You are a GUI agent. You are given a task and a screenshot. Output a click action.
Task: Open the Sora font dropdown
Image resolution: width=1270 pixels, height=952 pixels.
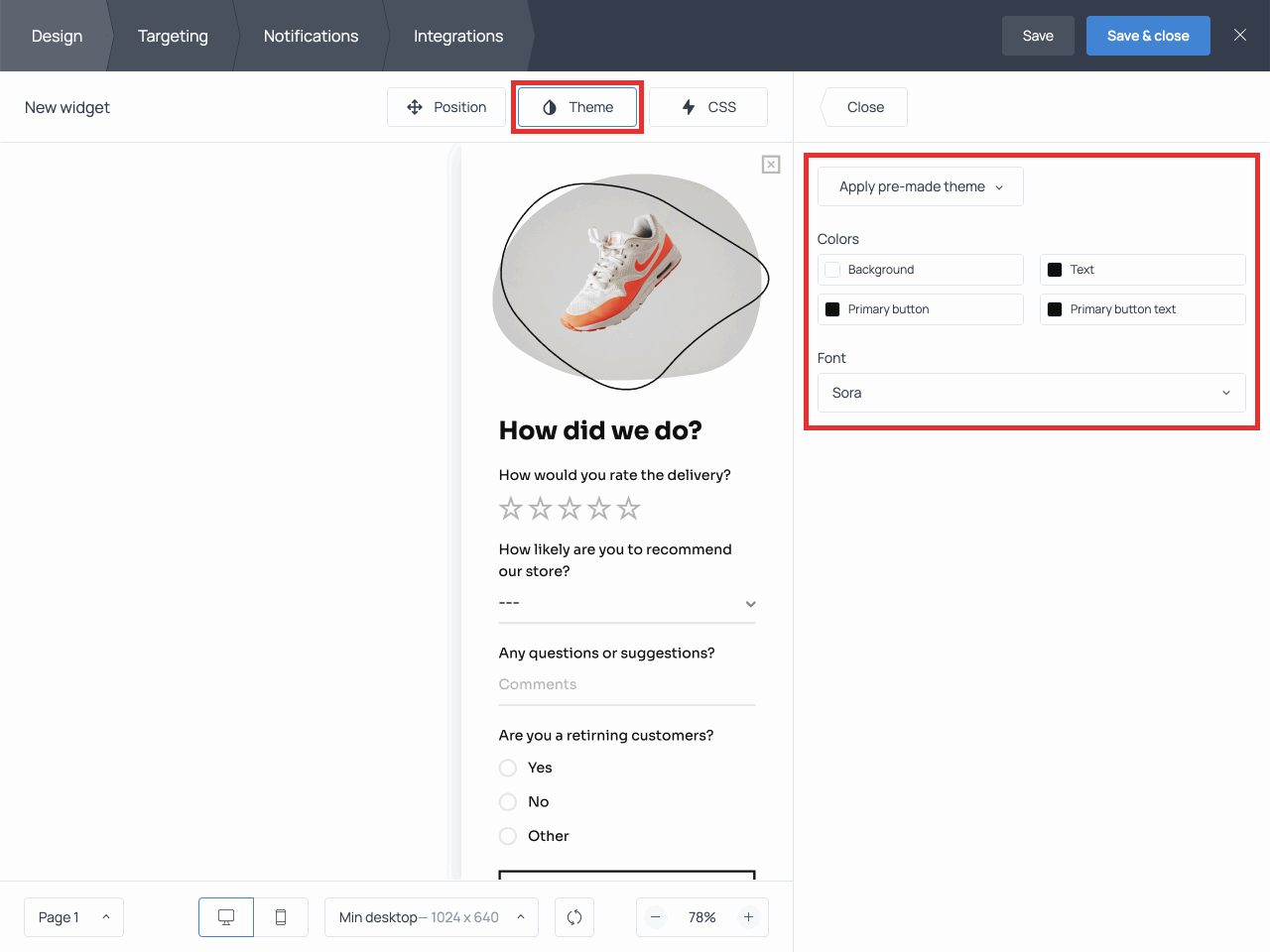[1031, 393]
